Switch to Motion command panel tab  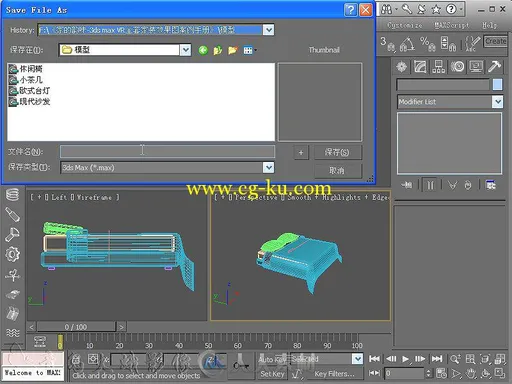[x=457, y=67]
